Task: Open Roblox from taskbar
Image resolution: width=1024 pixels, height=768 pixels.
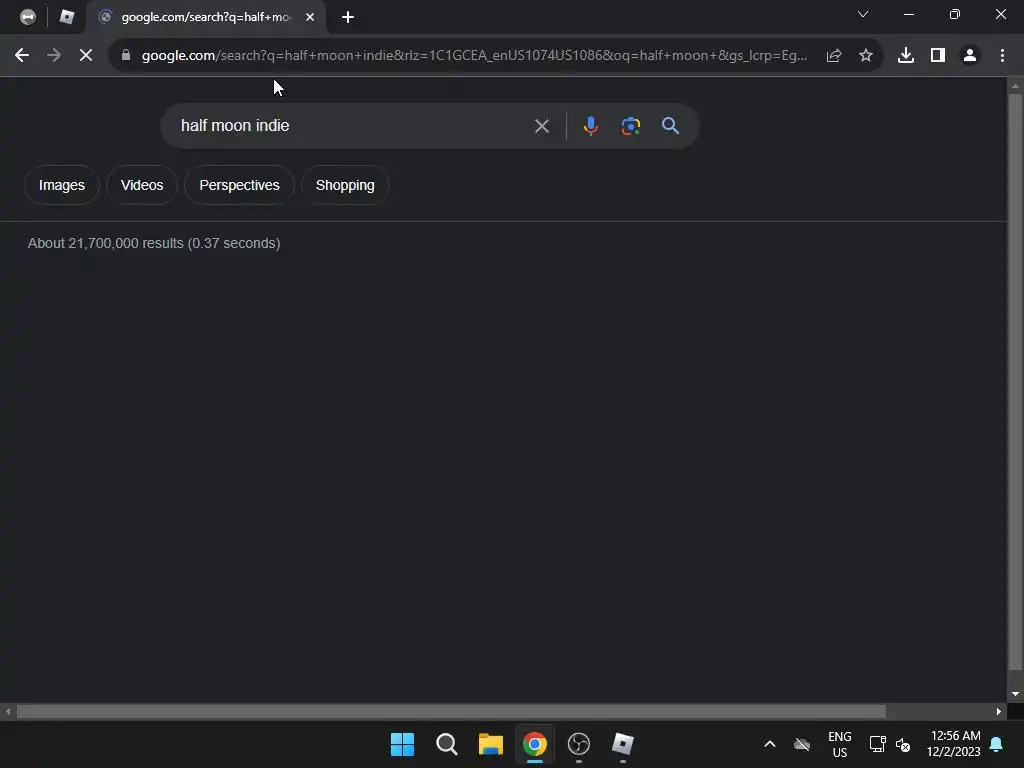Action: pos(623,744)
